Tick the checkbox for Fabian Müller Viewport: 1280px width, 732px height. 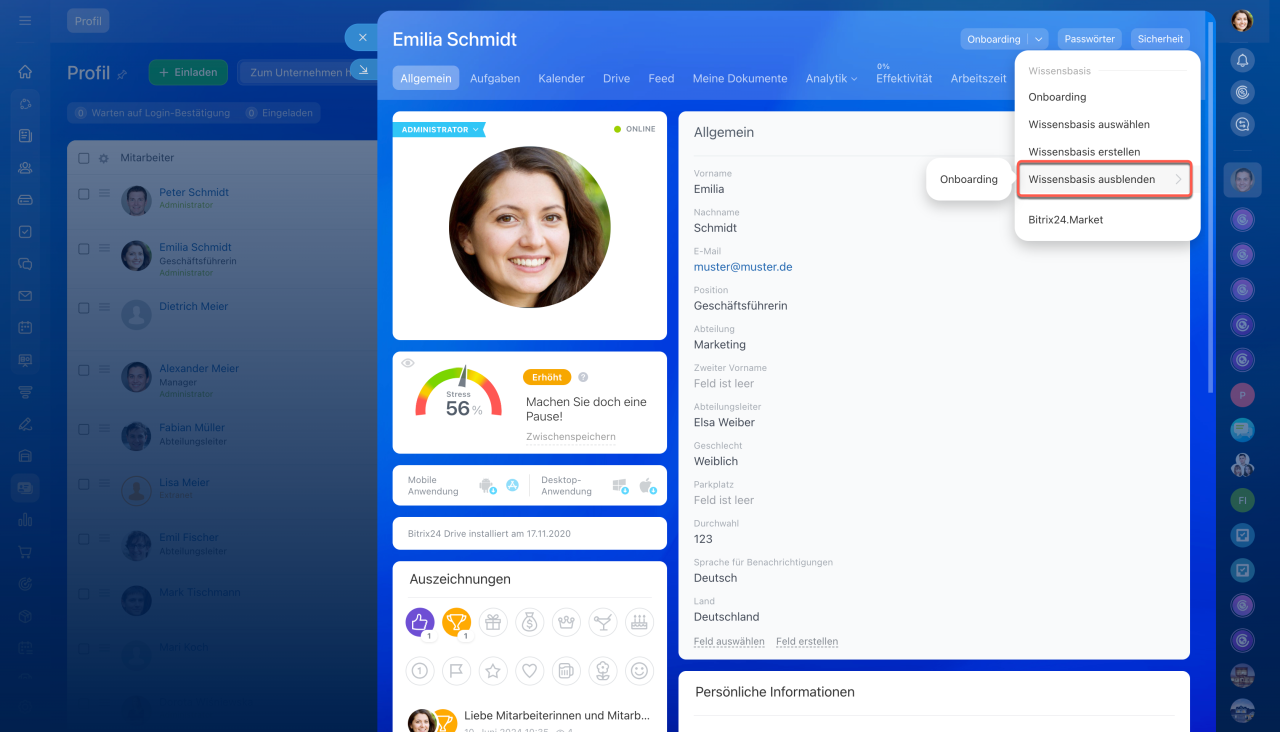(x=84, y=429)
